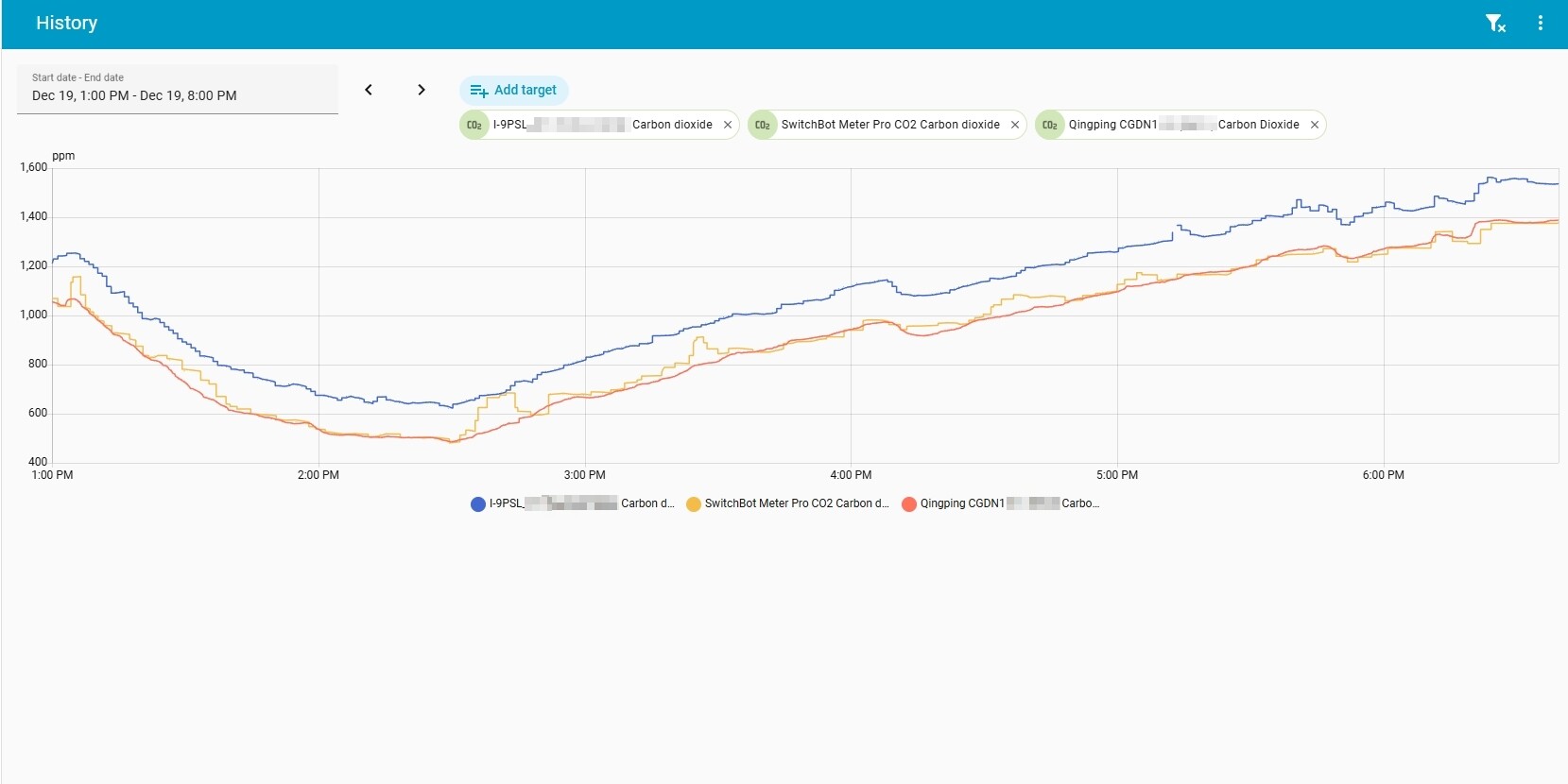Remove the I-9PSL Carbon dioxide target
This screenshot has width=1568, height=784.
tap(728, 125)
